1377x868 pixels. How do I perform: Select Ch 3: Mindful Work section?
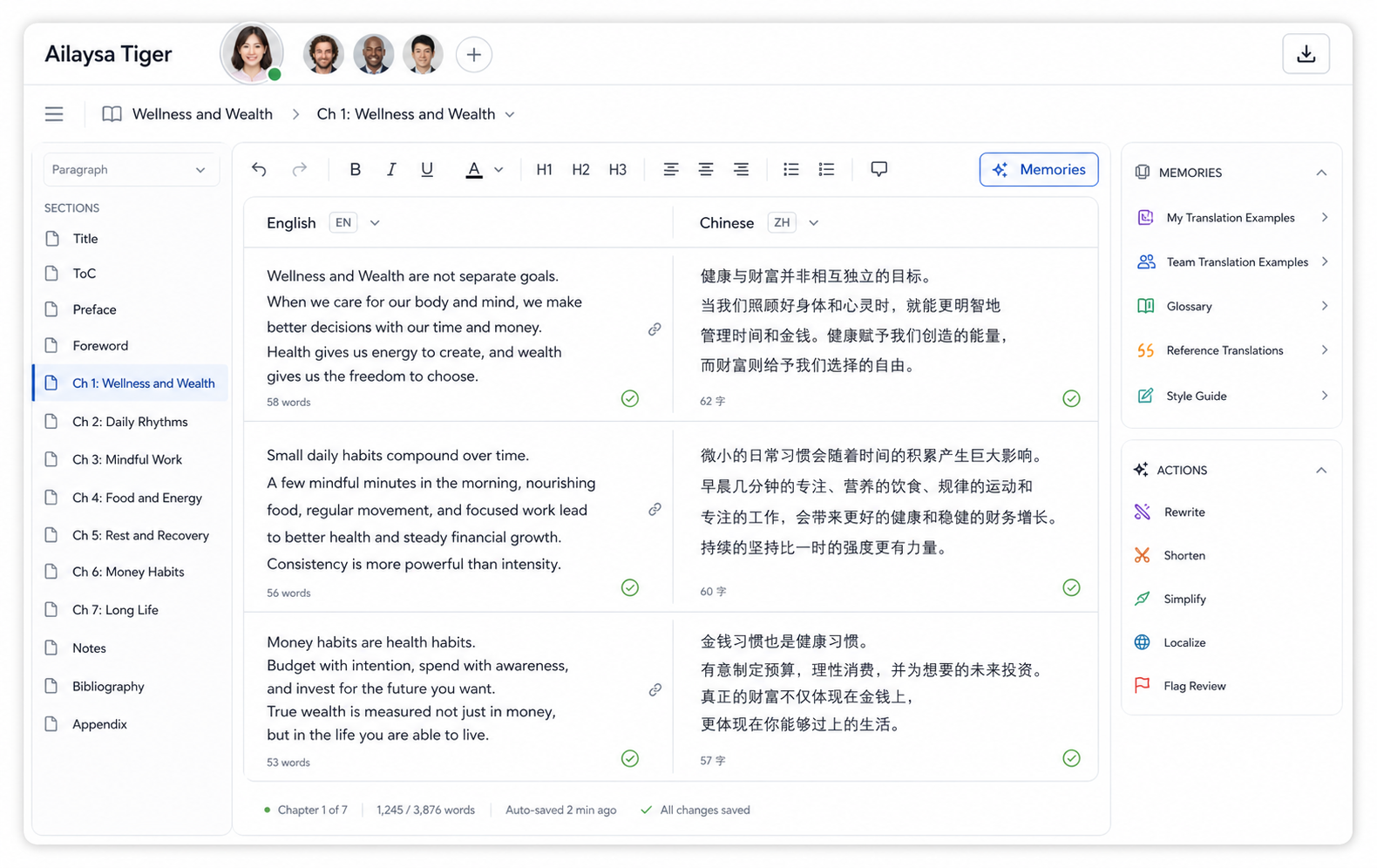tap(131, 459)
